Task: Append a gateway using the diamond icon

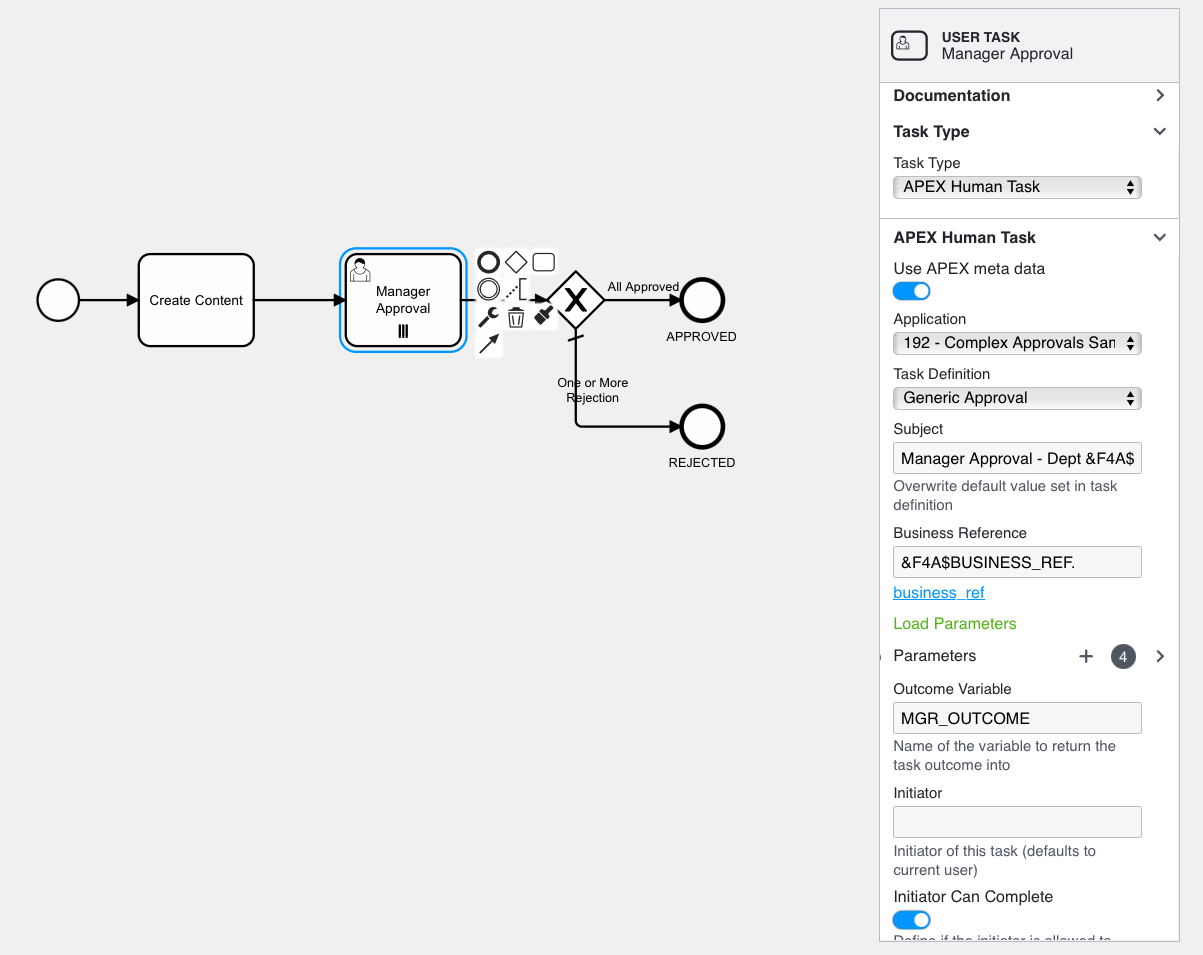Action: [516, 262]
